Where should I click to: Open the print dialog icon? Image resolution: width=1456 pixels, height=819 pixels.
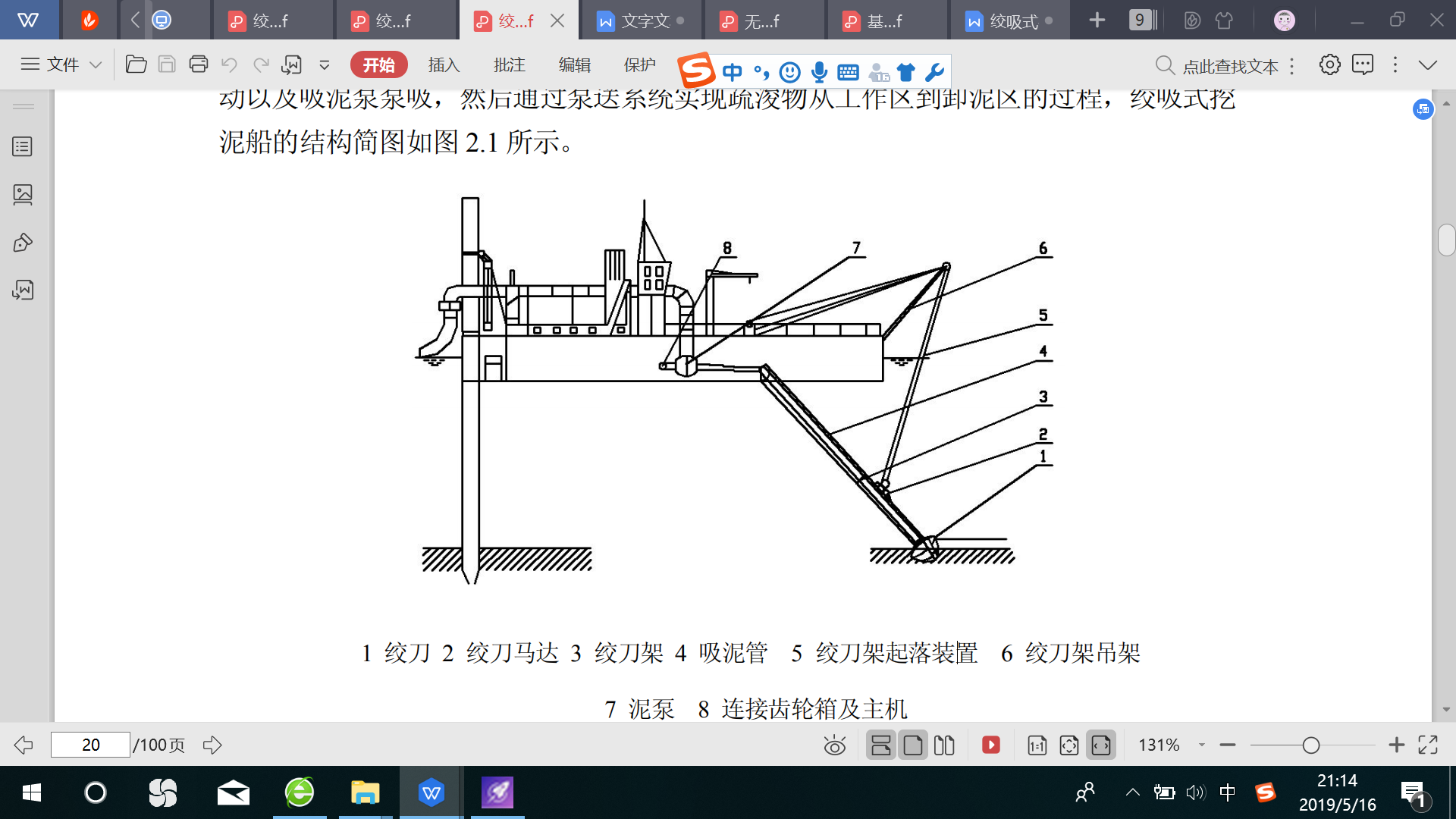click(199, 64)
